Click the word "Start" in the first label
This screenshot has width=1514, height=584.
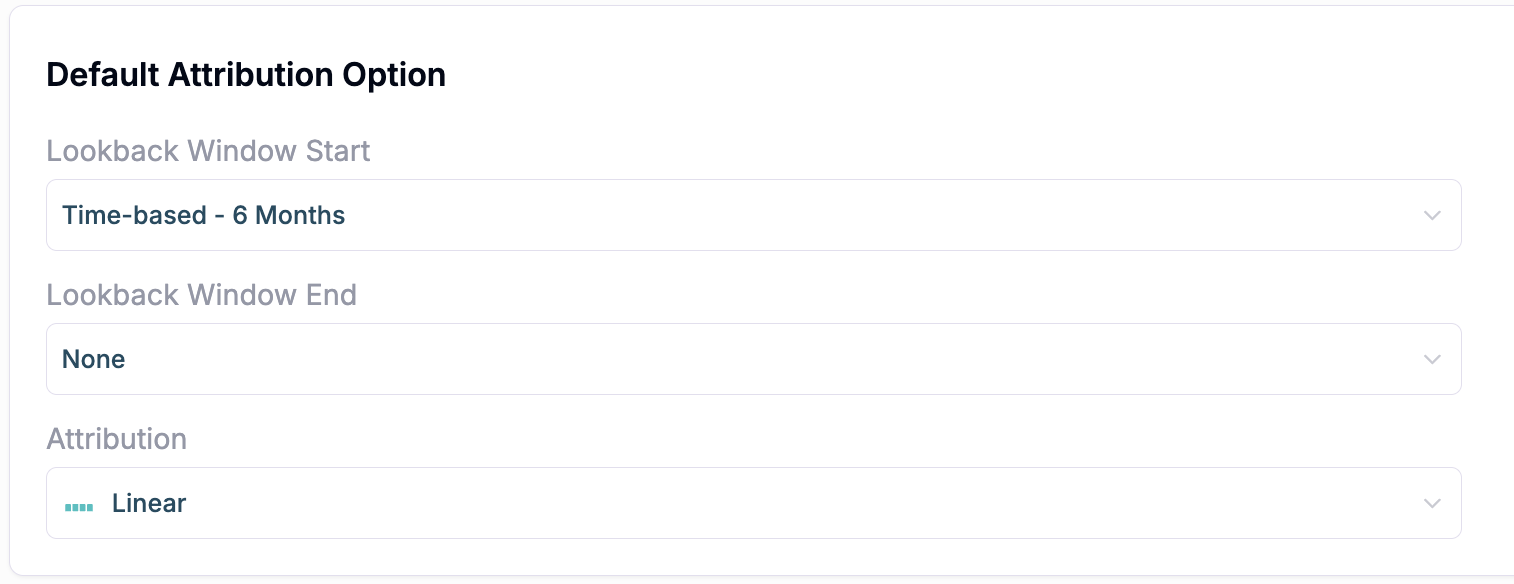pyautogui.click(x=337, y=151)
